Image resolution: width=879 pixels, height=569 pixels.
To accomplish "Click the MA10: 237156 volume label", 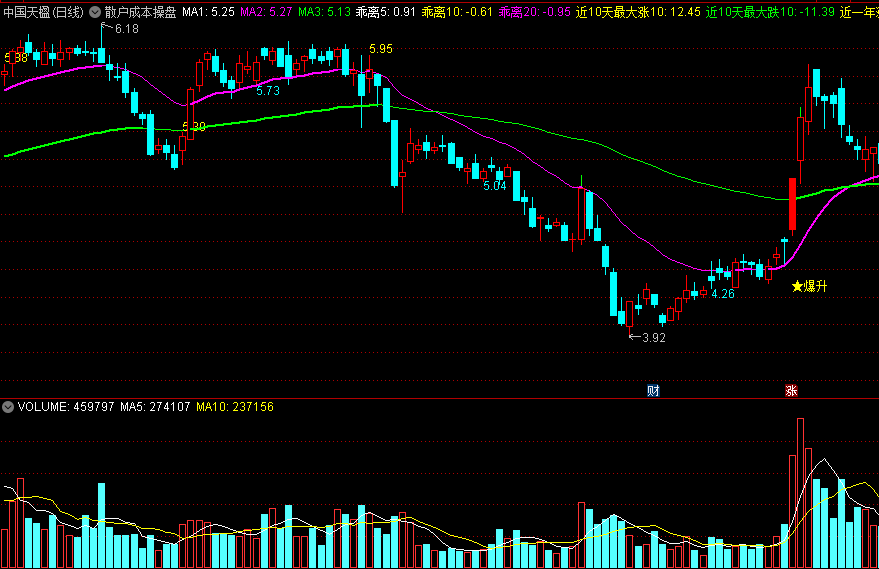I will 235,407.
